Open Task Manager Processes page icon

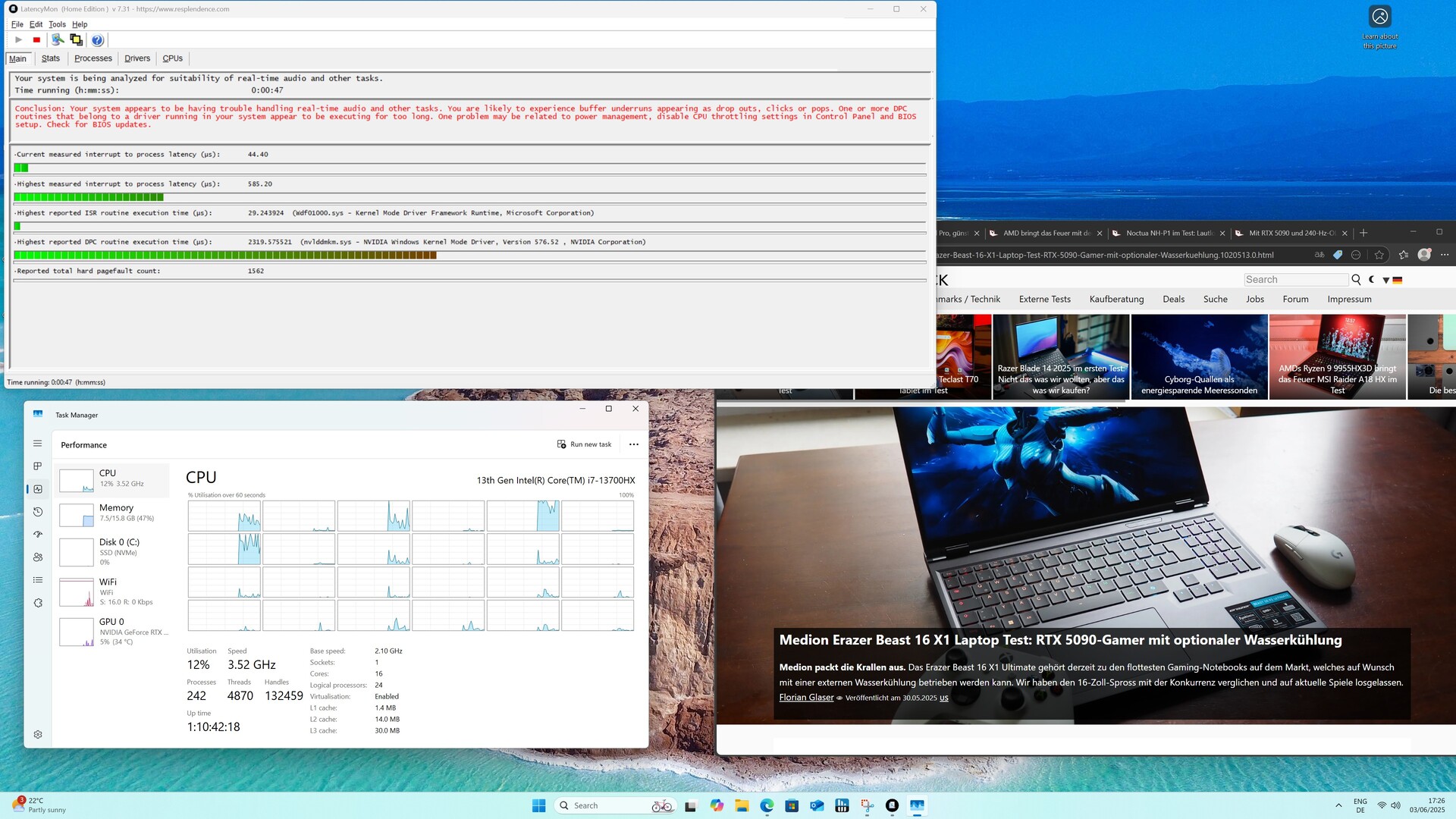click(38, 466)
